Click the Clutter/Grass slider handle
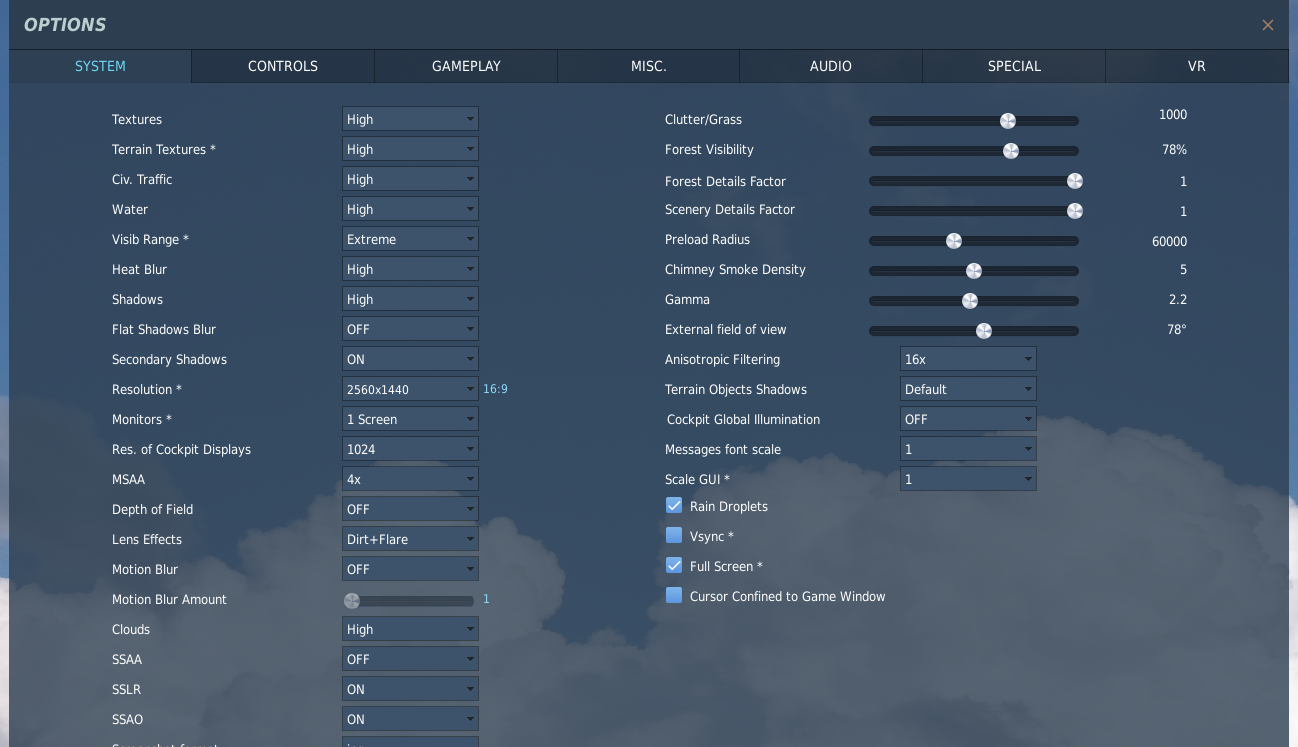 pos(1008,121)
